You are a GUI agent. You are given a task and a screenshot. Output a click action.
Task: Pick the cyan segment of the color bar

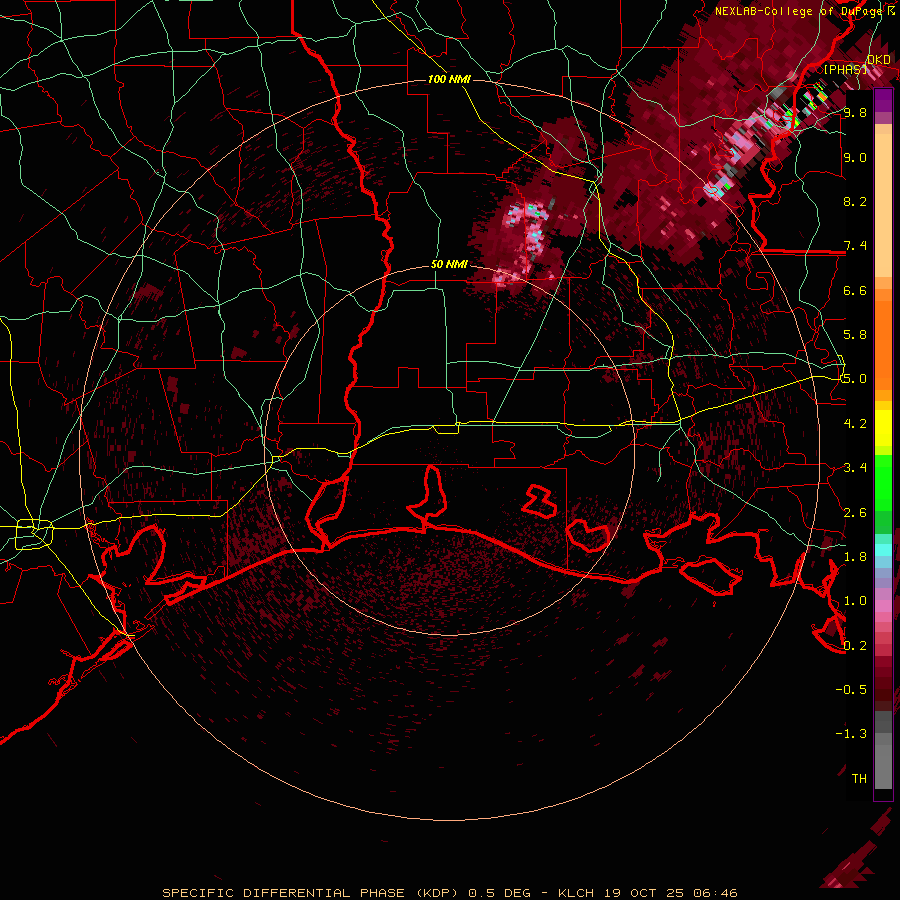[883, 549]
